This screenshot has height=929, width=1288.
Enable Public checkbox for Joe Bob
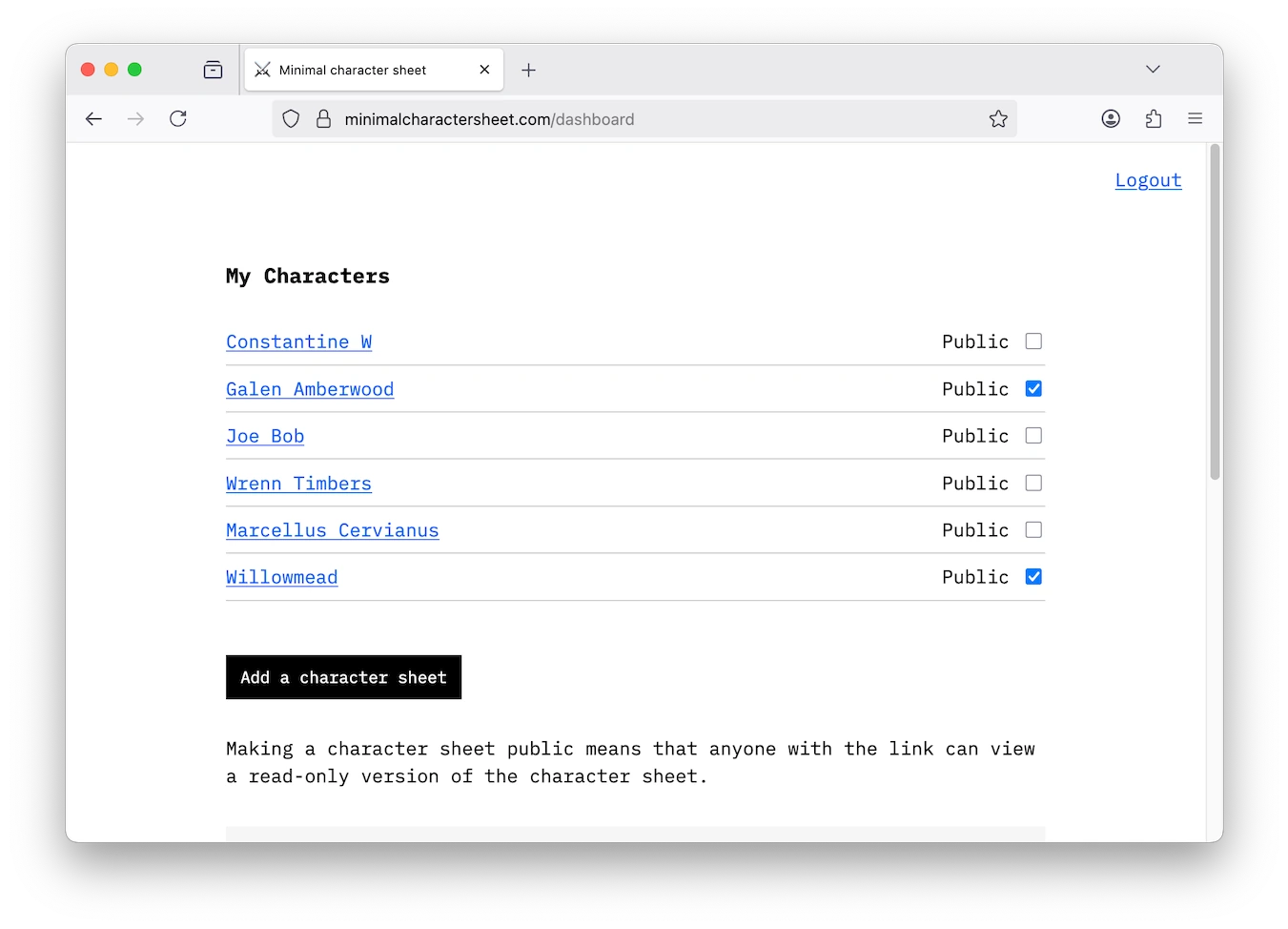(1033, 436)
